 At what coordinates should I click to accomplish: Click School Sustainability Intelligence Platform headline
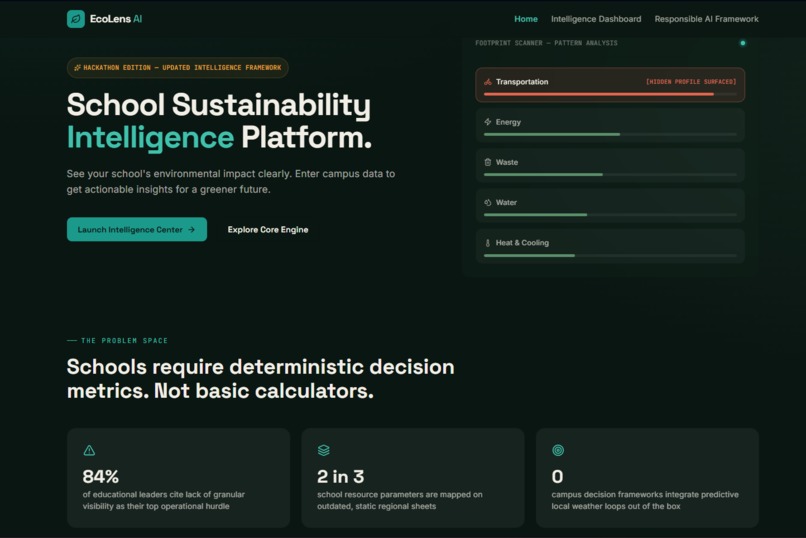(x=219, y=121)
